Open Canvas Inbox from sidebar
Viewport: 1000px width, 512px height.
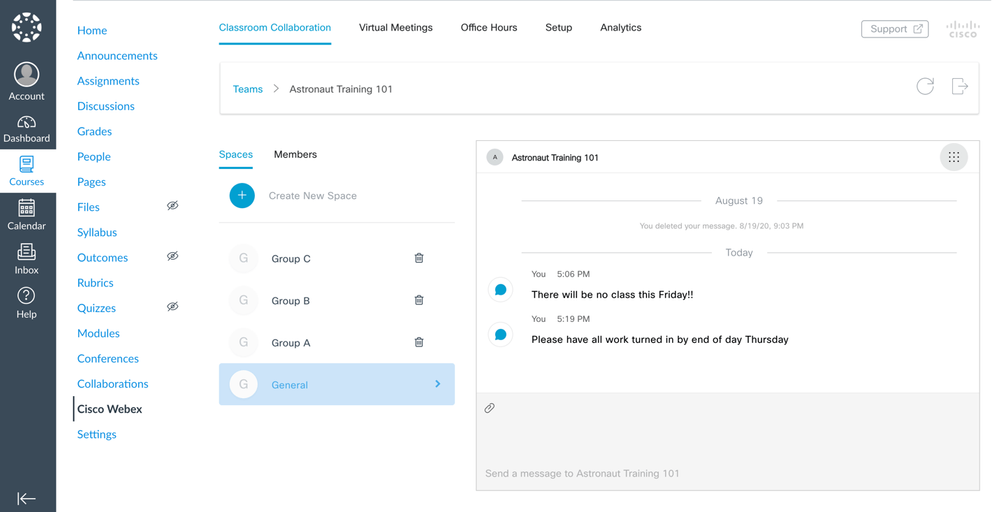point(27,258)
